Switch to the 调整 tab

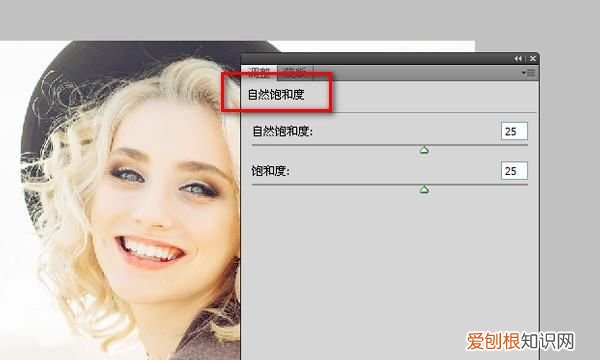tap(259, 72)
